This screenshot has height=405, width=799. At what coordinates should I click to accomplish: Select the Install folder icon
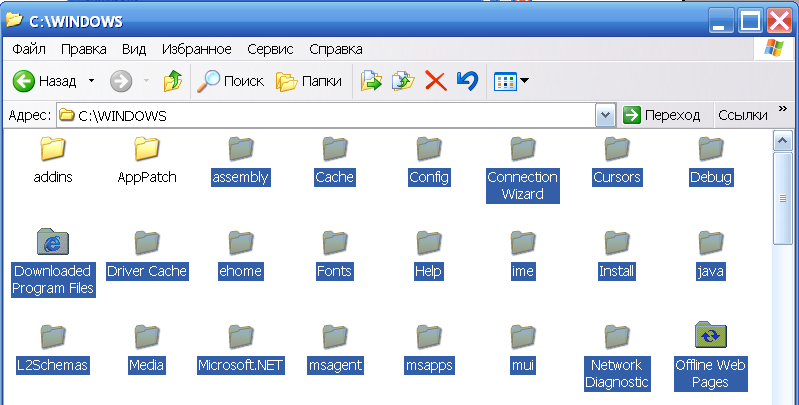pos(617,242)
